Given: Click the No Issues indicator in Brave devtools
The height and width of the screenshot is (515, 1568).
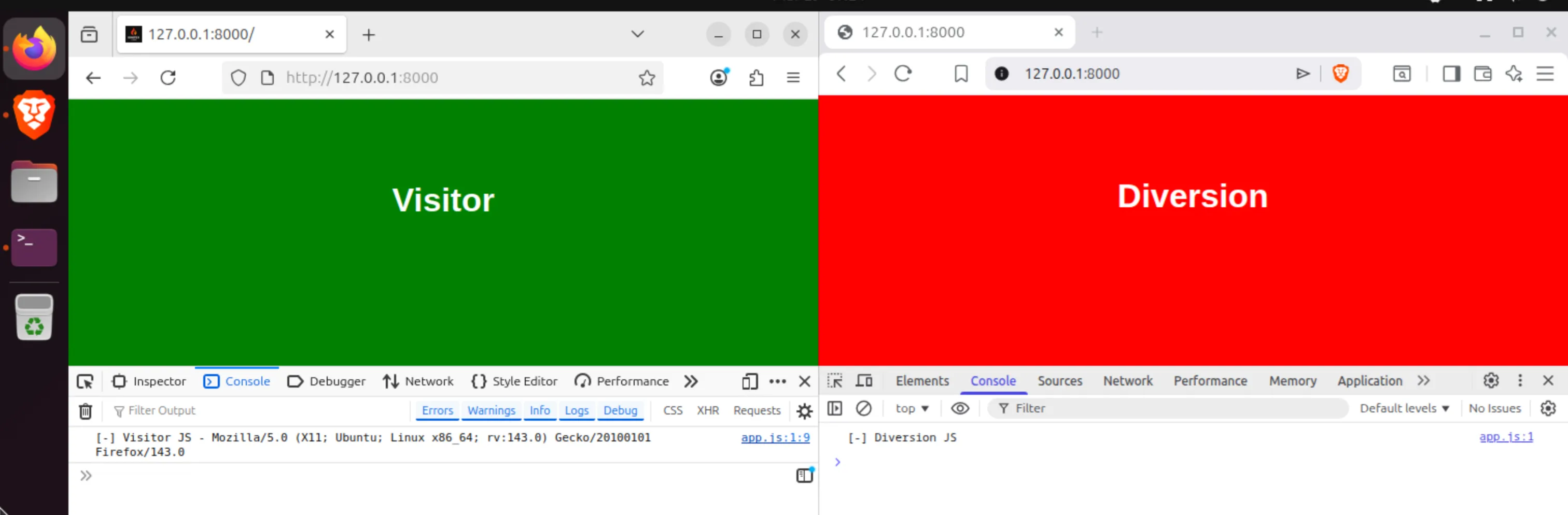Looking at the screenshot, I should point(1495,408).
